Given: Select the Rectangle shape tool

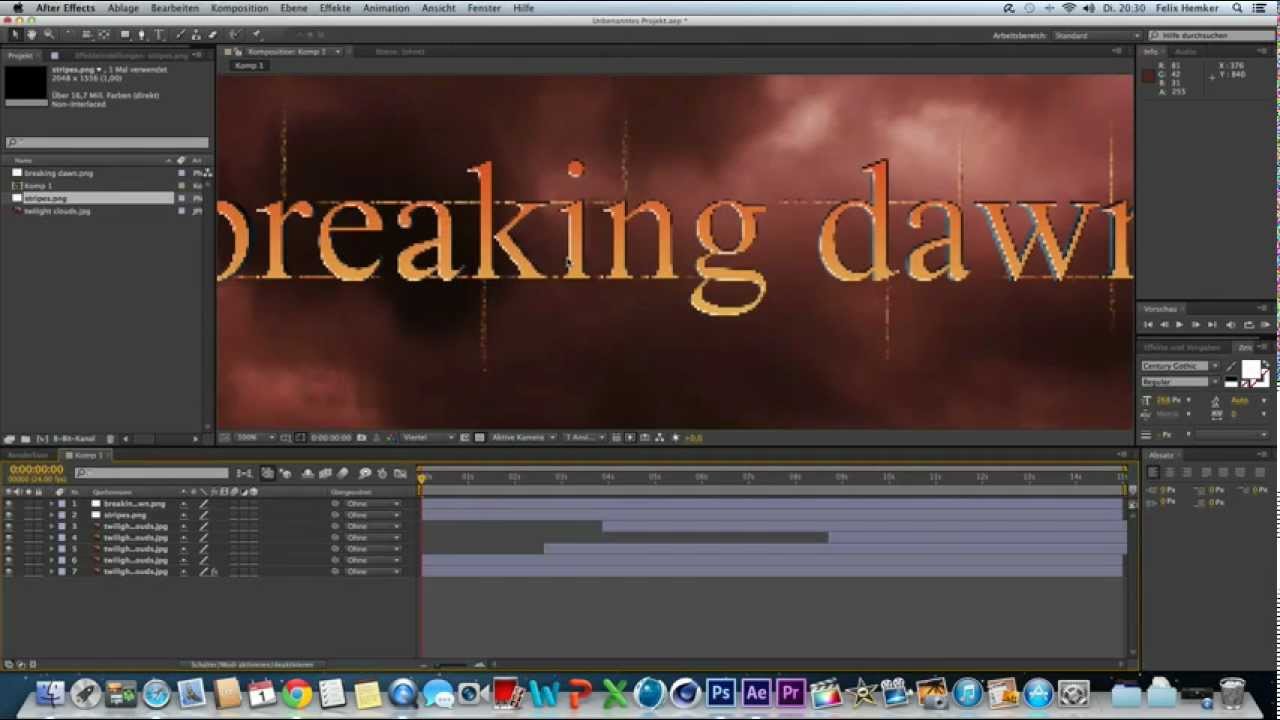Looking at the screenshot, I should (x=125, y=34).
